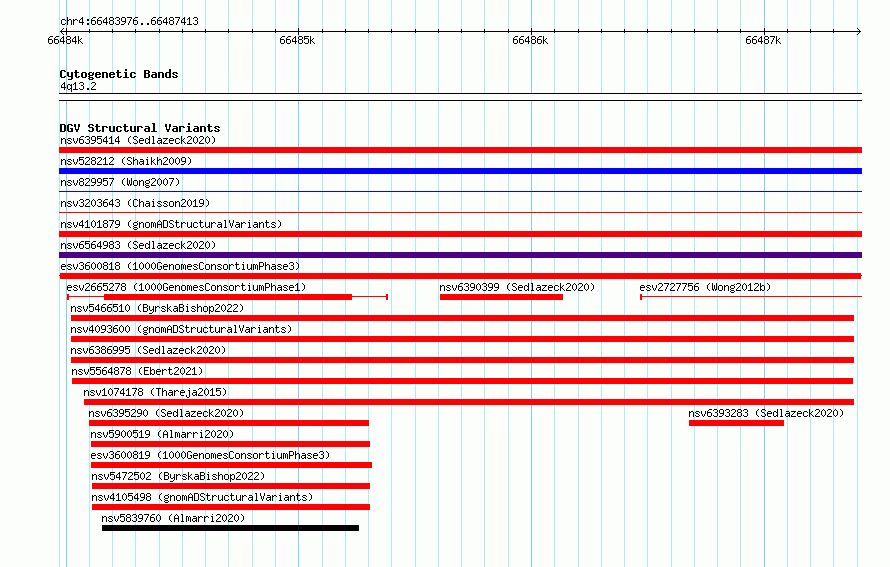Viewport: 890px width, 567px height.
Task: Open nsv6386995 (Sedlazeck2020) variant label
Action: coord(148,350)
